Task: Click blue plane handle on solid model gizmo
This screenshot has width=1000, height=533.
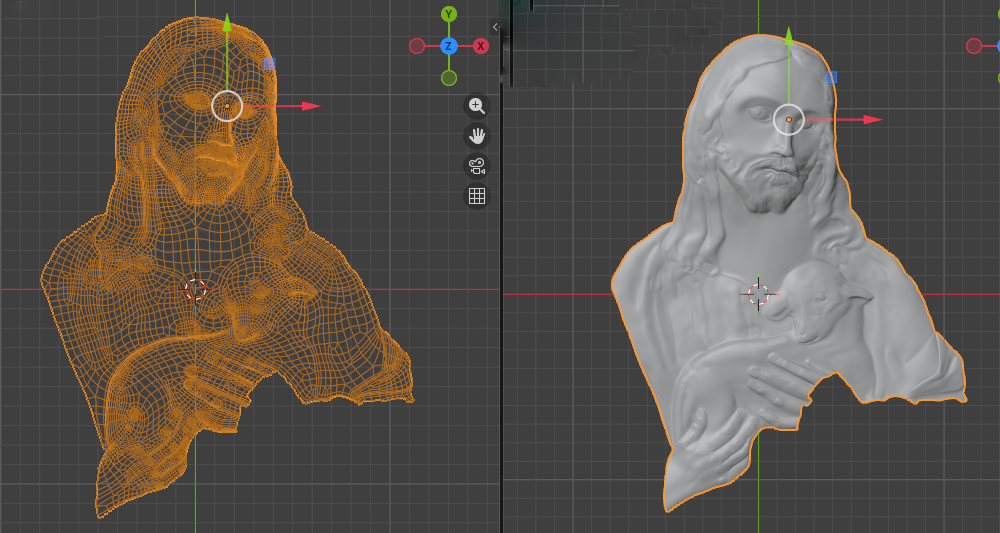Action: 830,77
